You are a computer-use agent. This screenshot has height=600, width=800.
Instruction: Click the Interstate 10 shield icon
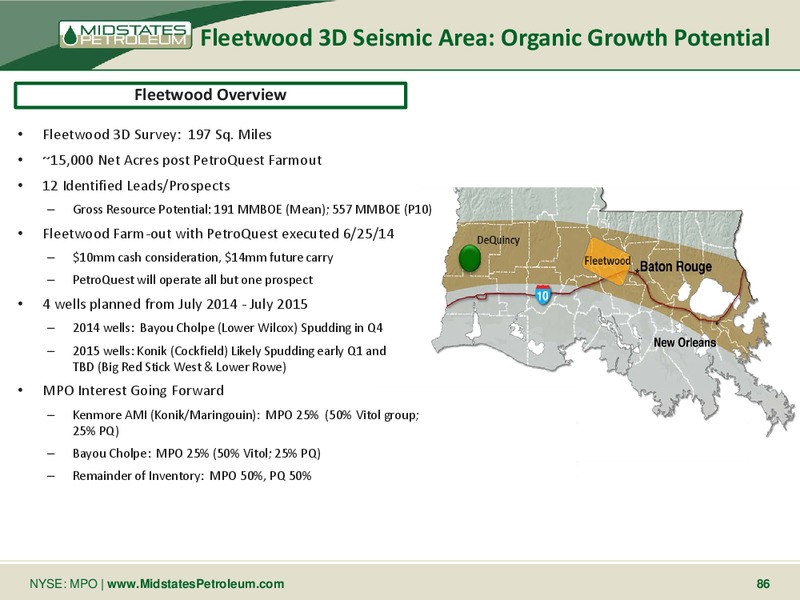tap(543, 294)
